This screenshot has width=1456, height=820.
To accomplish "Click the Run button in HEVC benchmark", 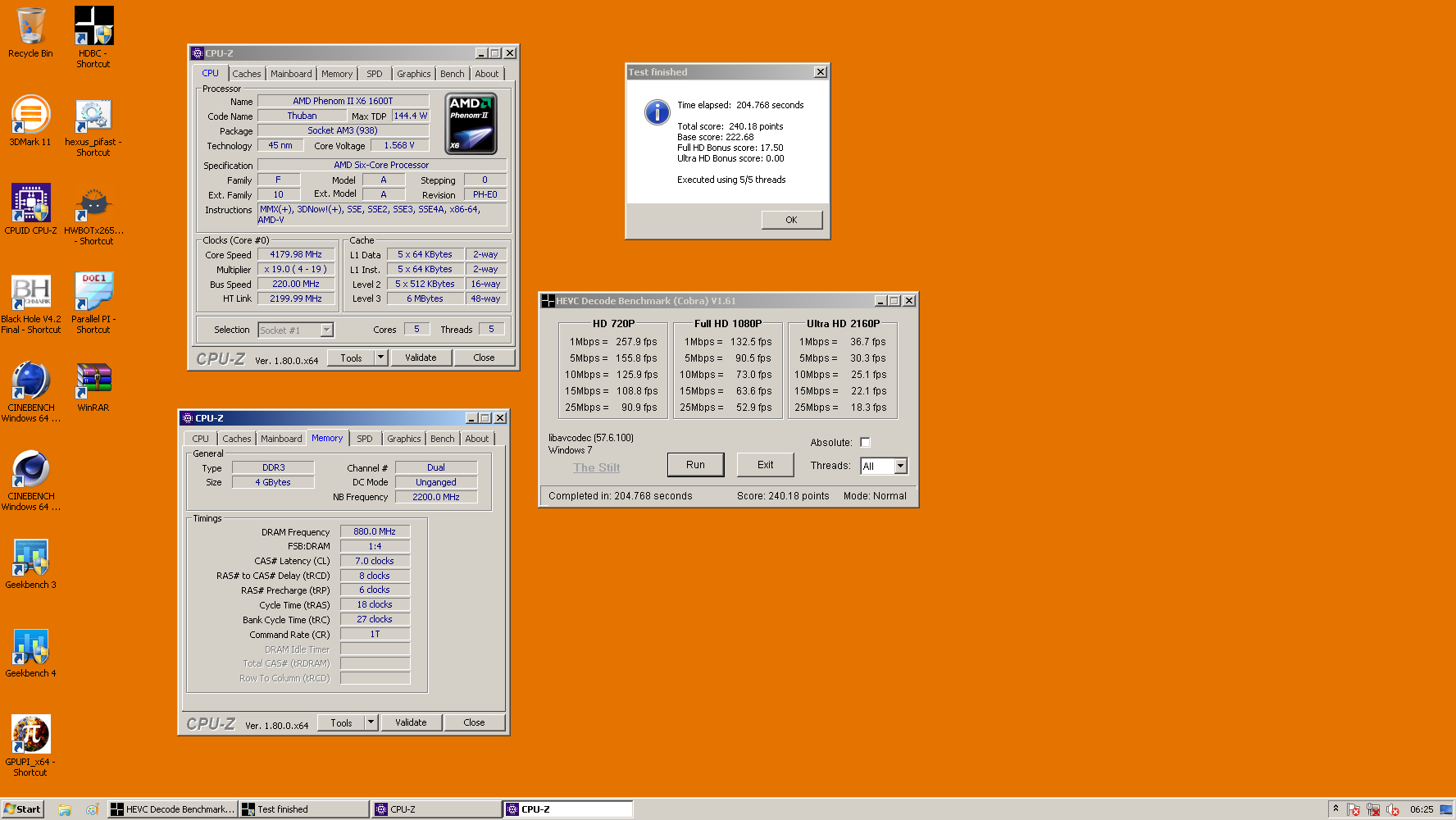I will [x=696, y=465].
